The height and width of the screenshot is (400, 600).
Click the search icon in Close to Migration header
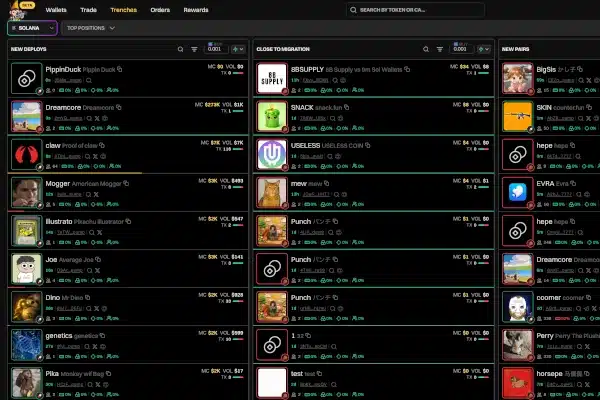(x=425, y=48)
